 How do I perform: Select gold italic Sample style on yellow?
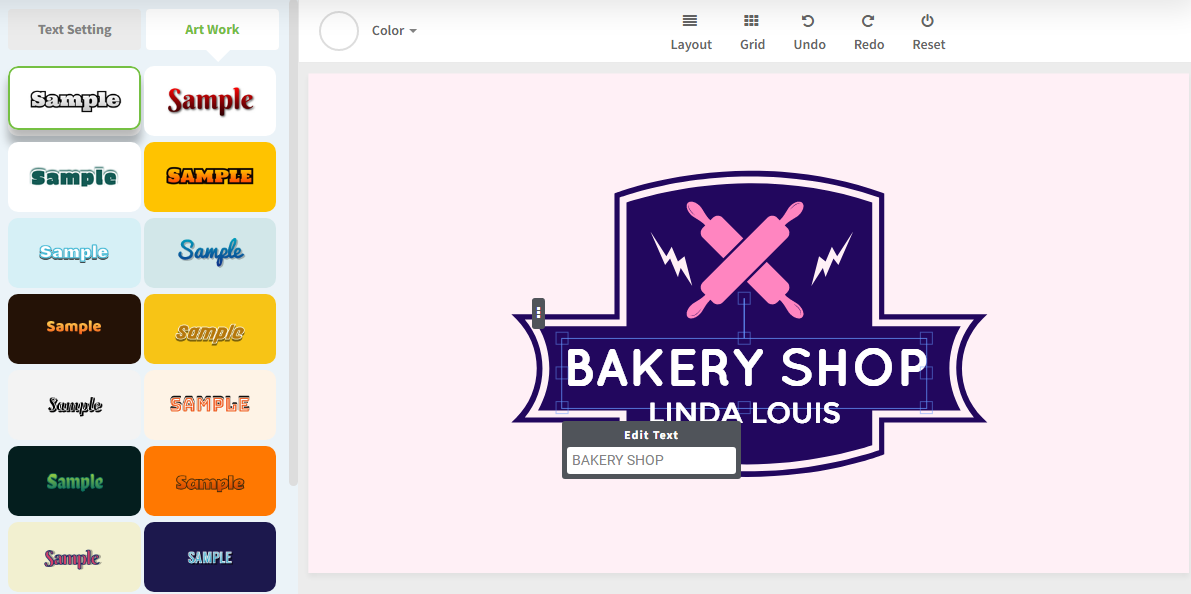tap(210, 329)
